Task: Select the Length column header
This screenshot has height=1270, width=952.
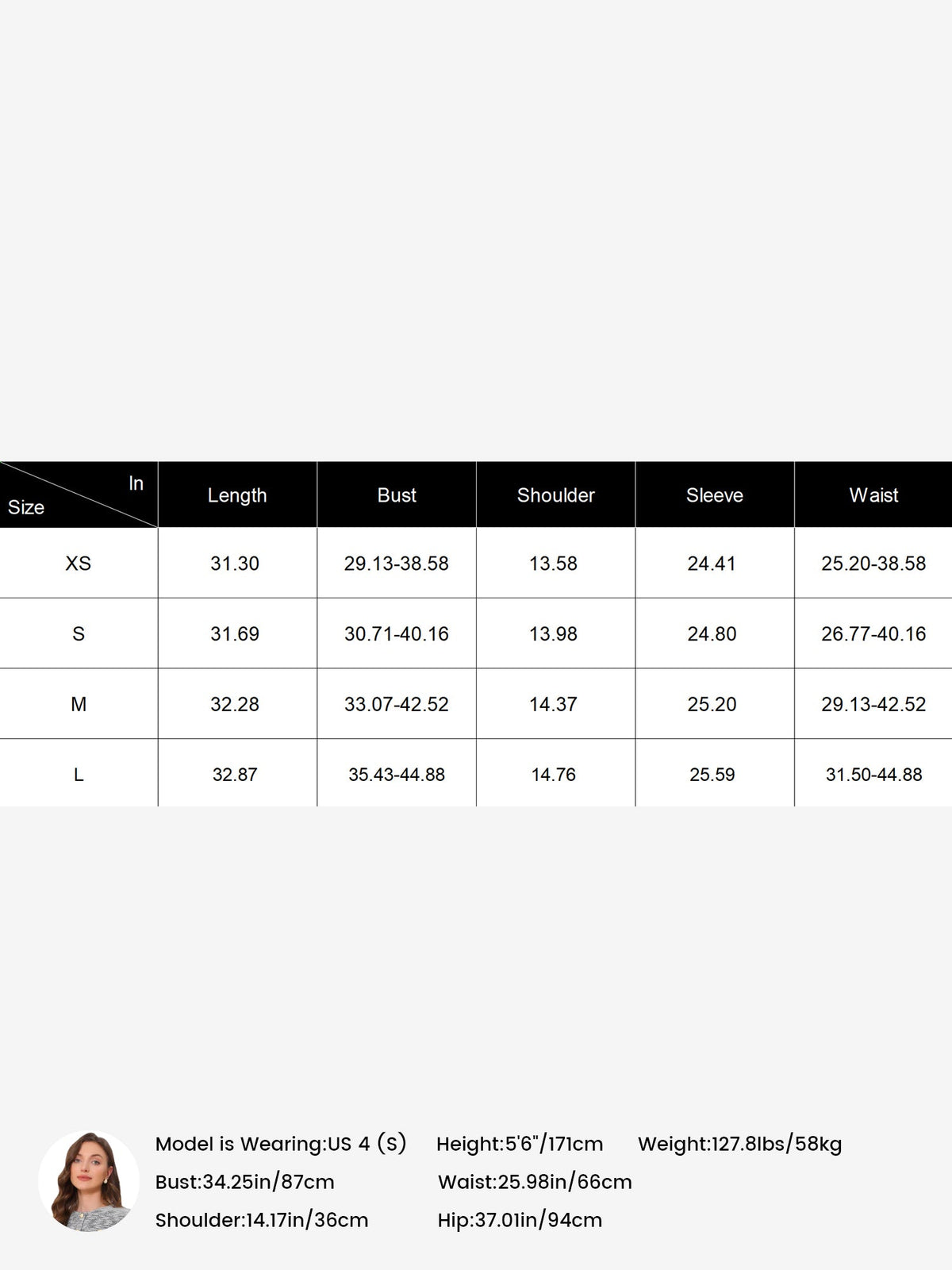Action: click(x=237, y=495)
